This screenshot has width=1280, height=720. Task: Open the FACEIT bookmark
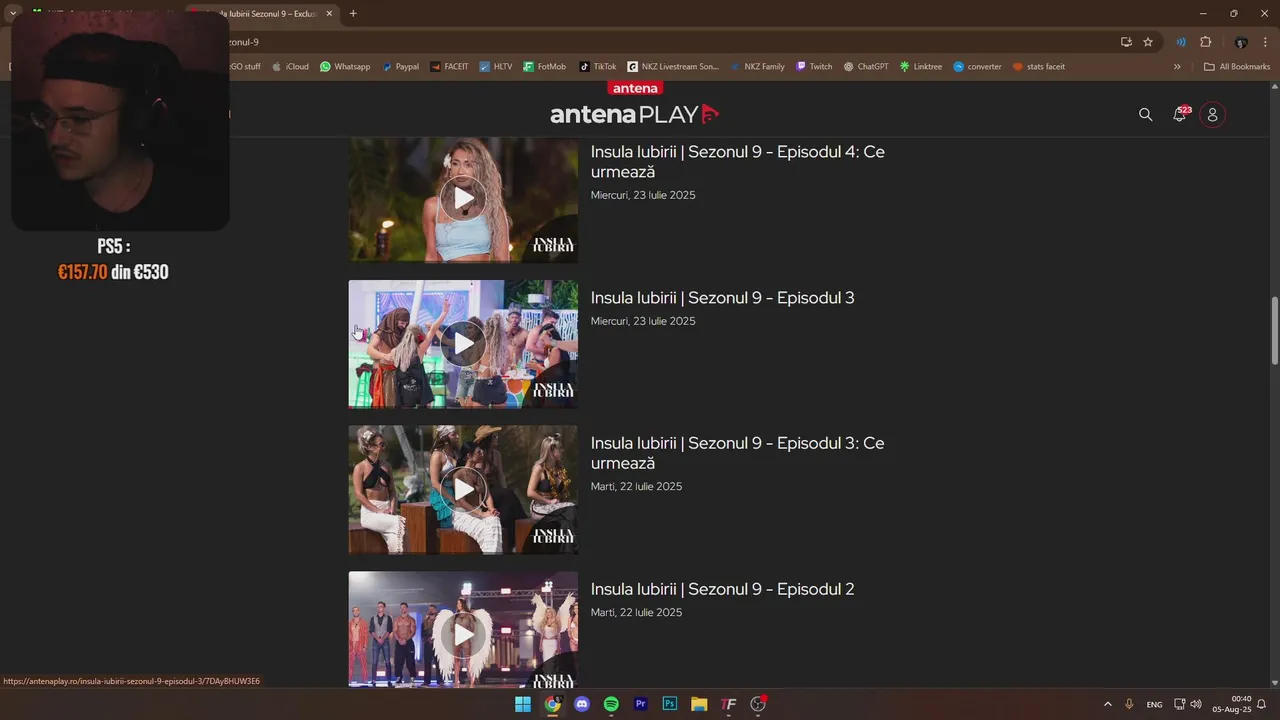coord(449,67)
